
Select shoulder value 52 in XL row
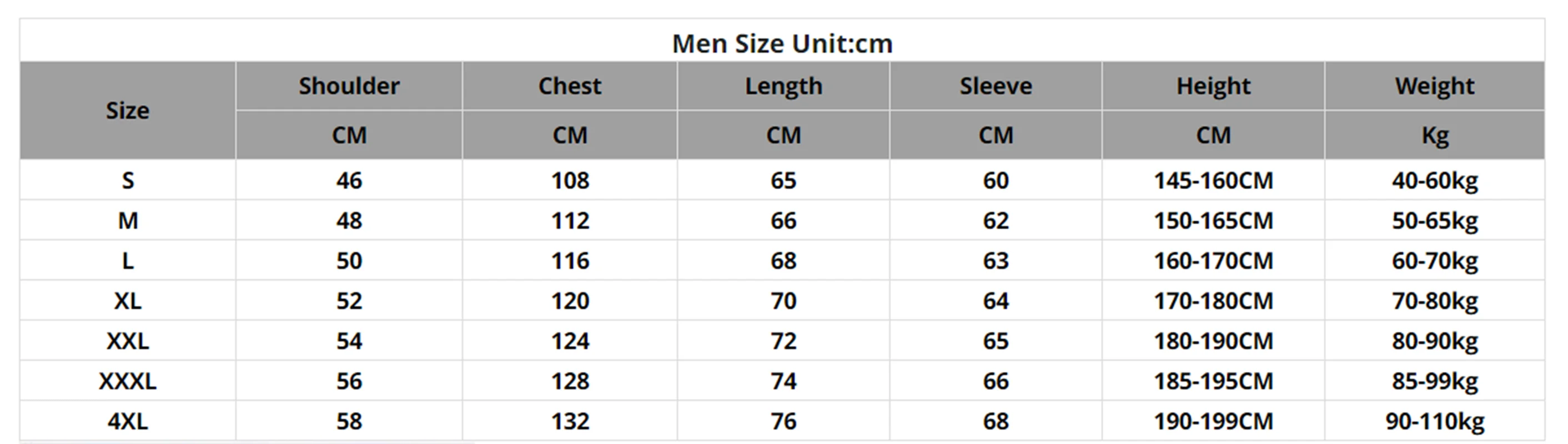point(349,301)
